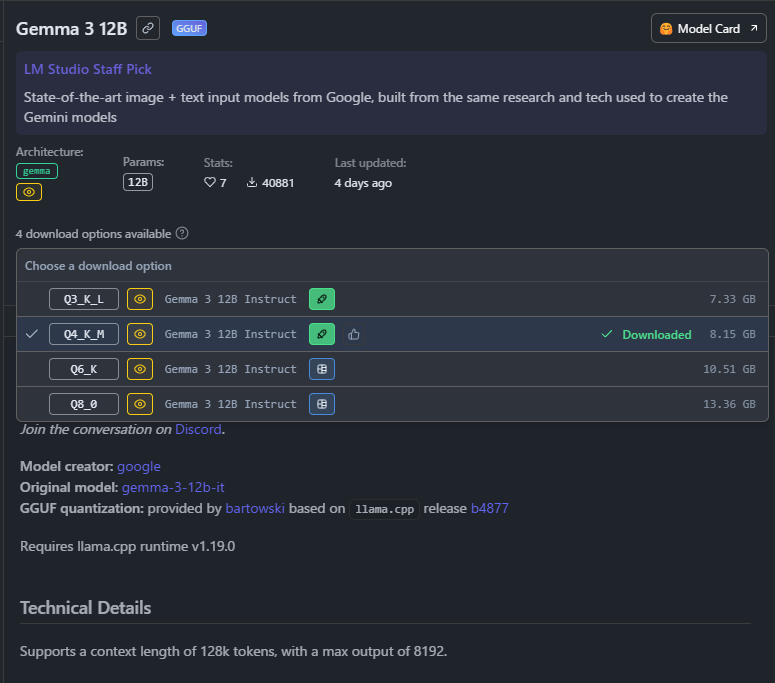The height and width of the screenshot is (683, 775).
Task: Click the heart likes icon
Action: (x=210, y=182)
